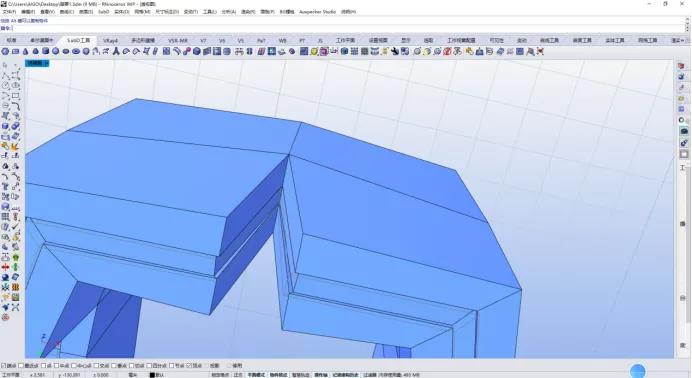The image size is (692, 378).
Task: Open the 文件(F) File menu
Action: [9, 12]
